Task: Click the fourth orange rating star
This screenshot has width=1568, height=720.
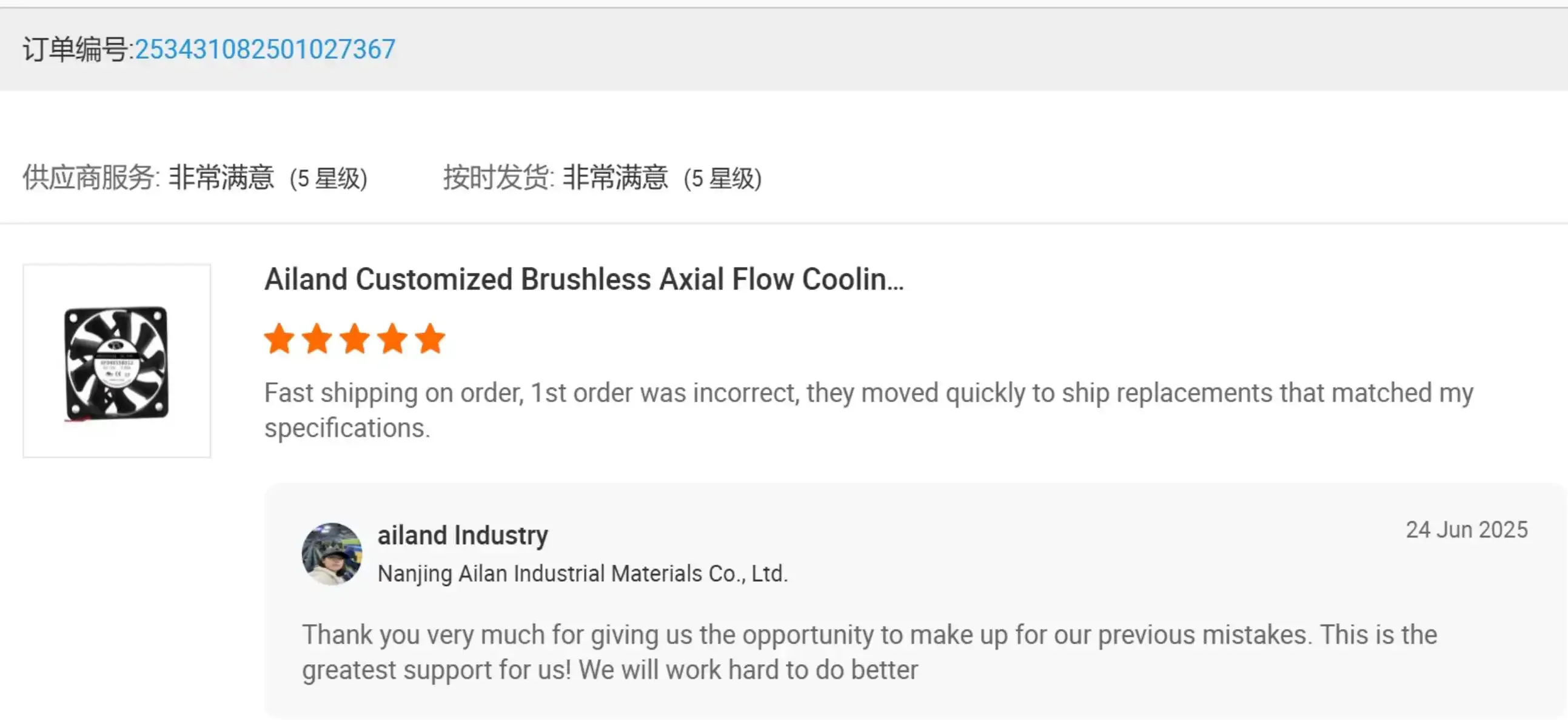Action: tap(393, 338)
